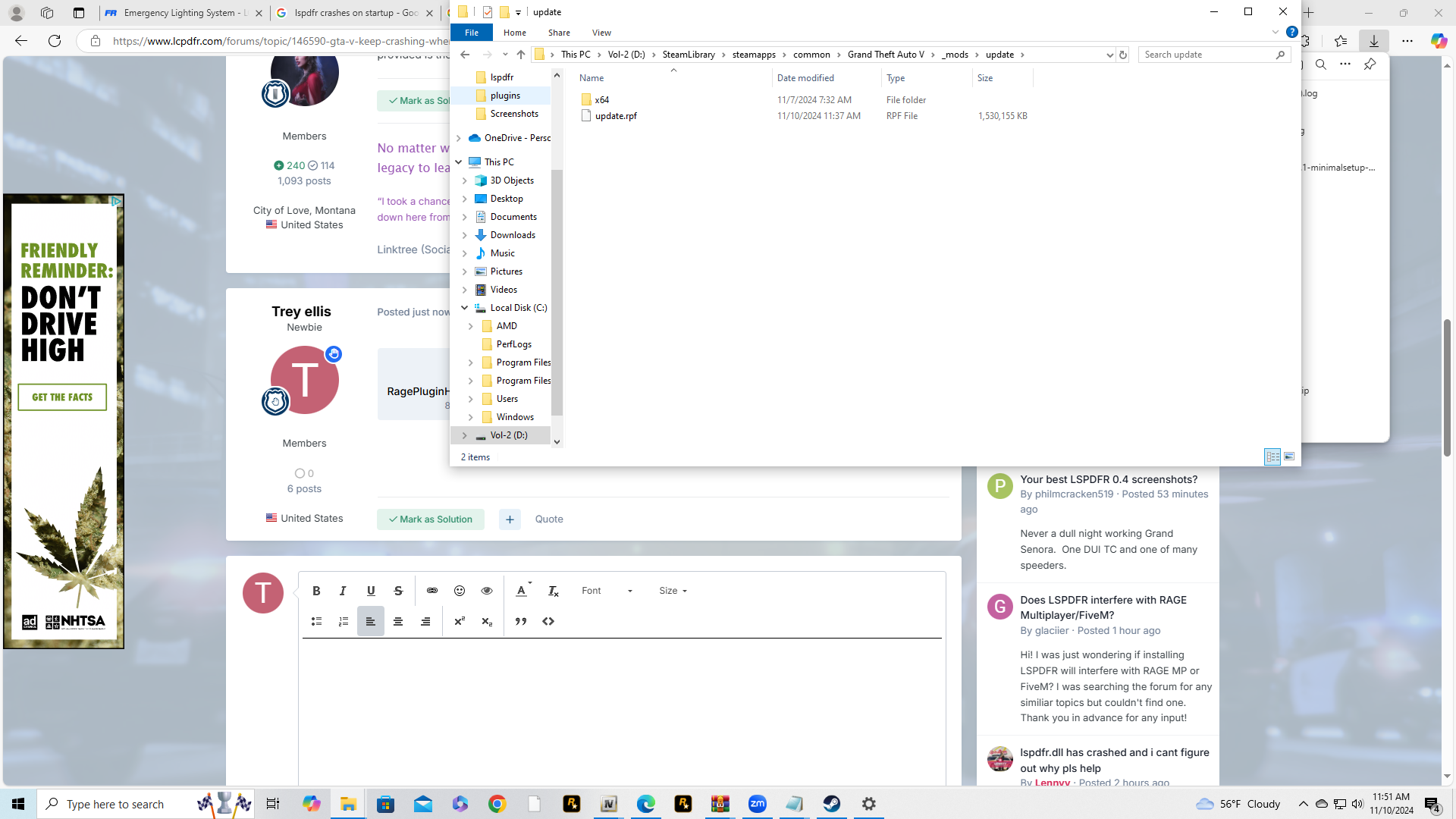
Task: Insert a code block
Action: tap(548, 621)
